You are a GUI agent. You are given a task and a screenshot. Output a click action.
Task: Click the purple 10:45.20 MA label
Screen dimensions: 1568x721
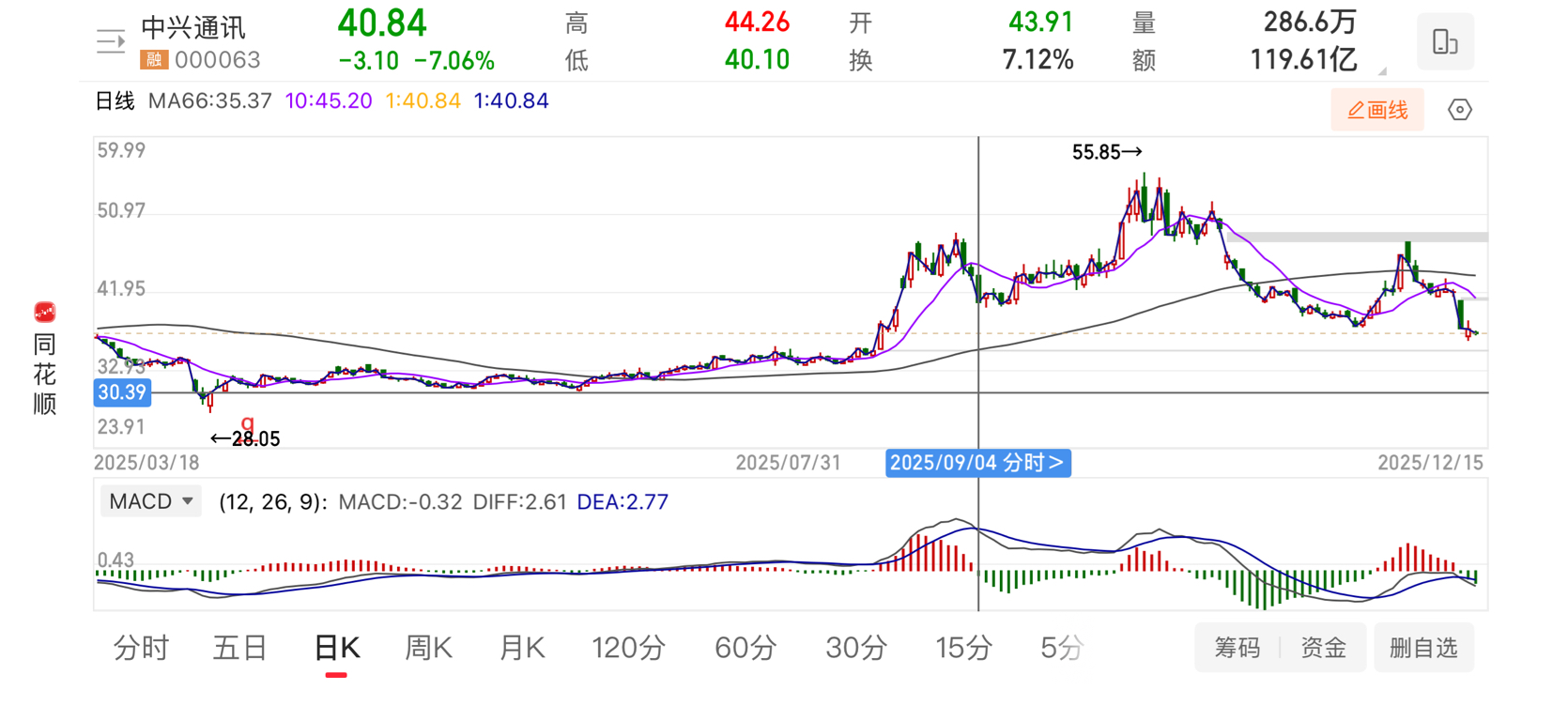[329, 100]
